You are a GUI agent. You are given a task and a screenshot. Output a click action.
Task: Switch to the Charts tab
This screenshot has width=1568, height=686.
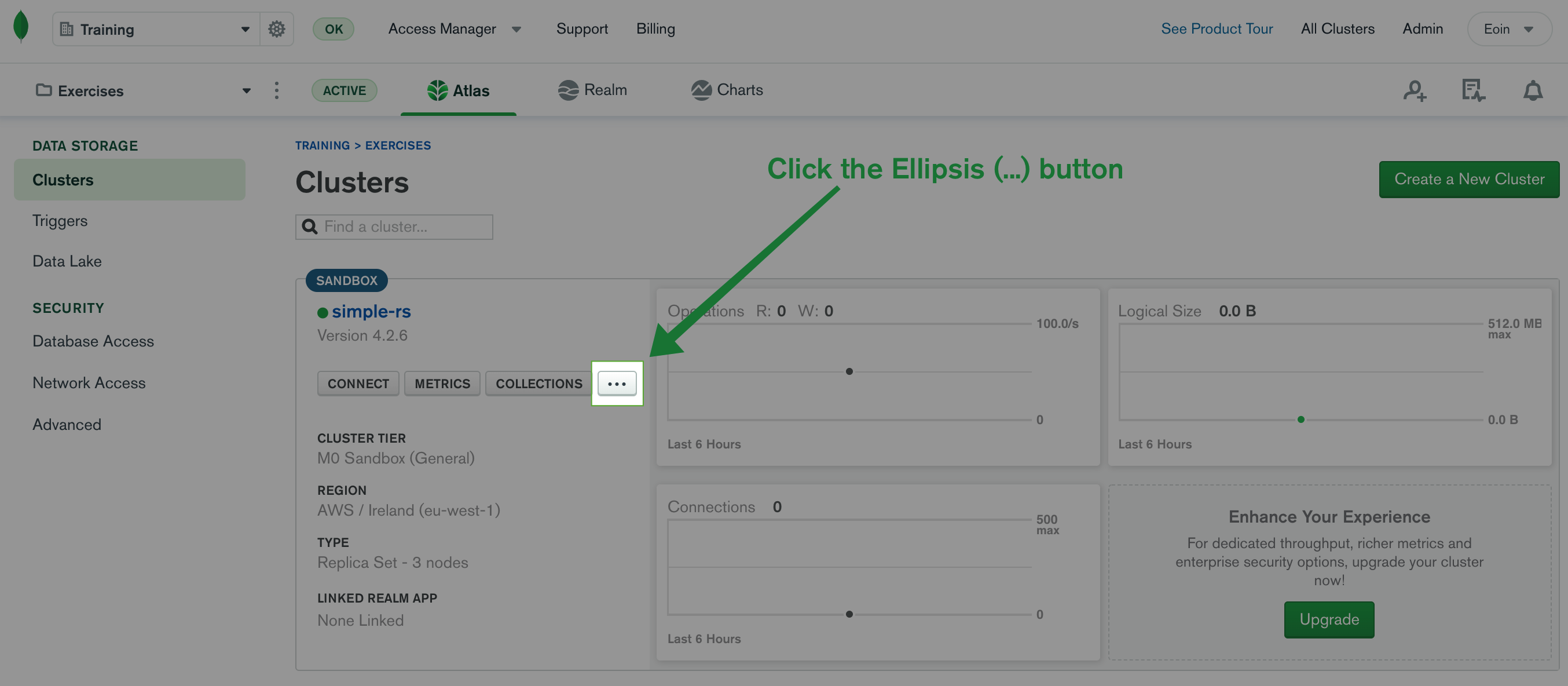tap(727, 90)
